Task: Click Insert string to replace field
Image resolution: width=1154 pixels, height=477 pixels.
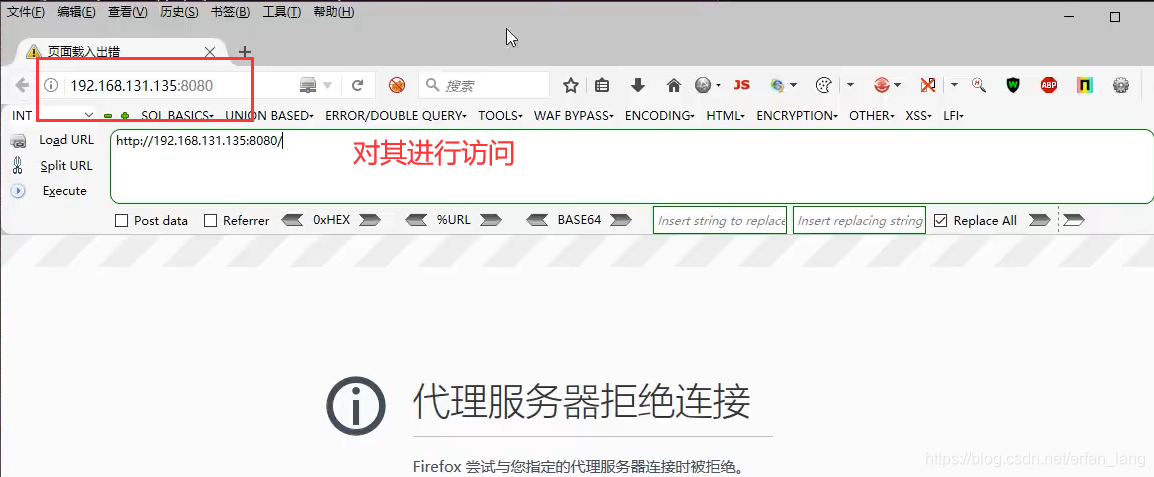Action: (x=720, y=220)
